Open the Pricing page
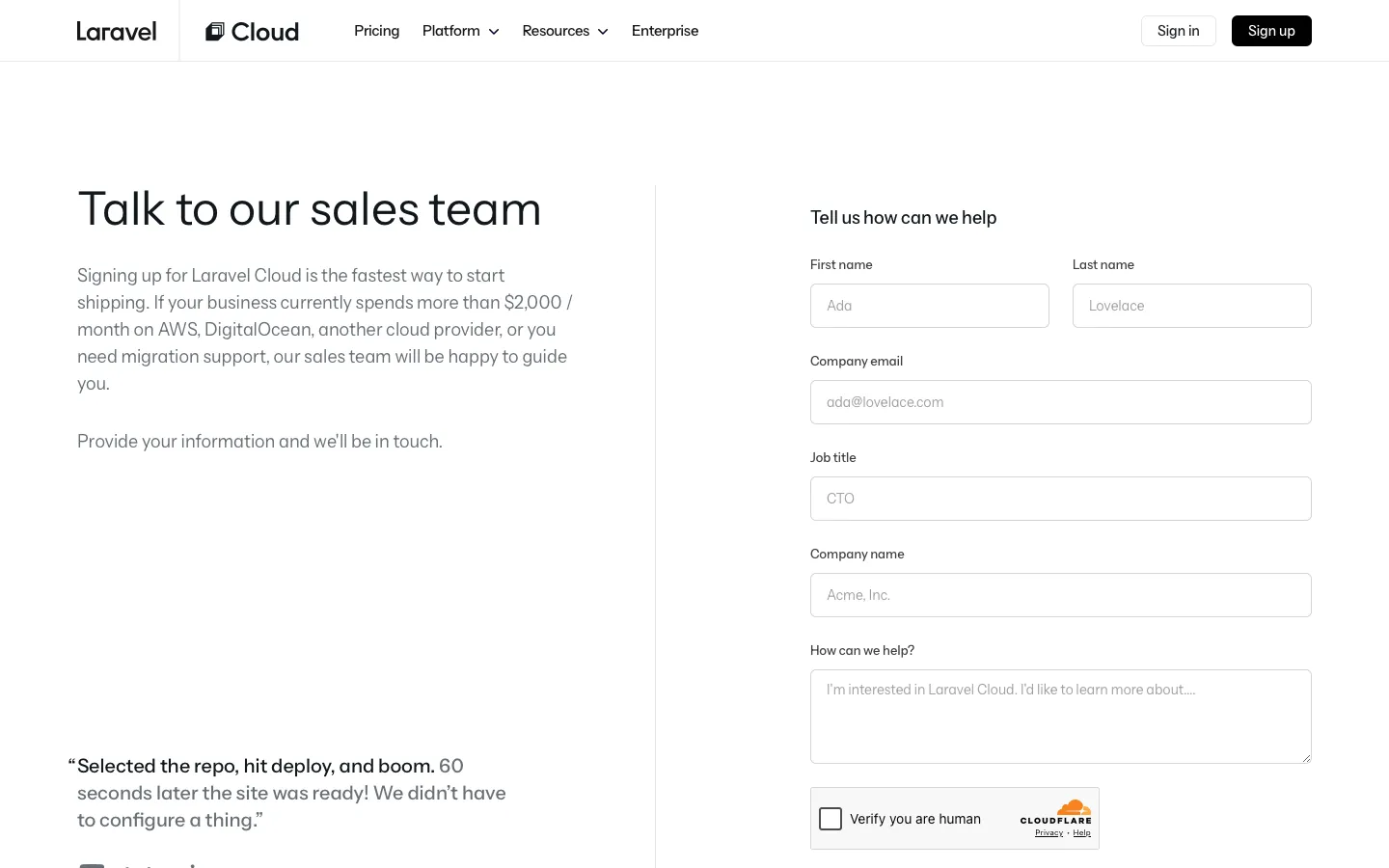The width and height of the screenshot is (1389, 868). click(376, 31)
